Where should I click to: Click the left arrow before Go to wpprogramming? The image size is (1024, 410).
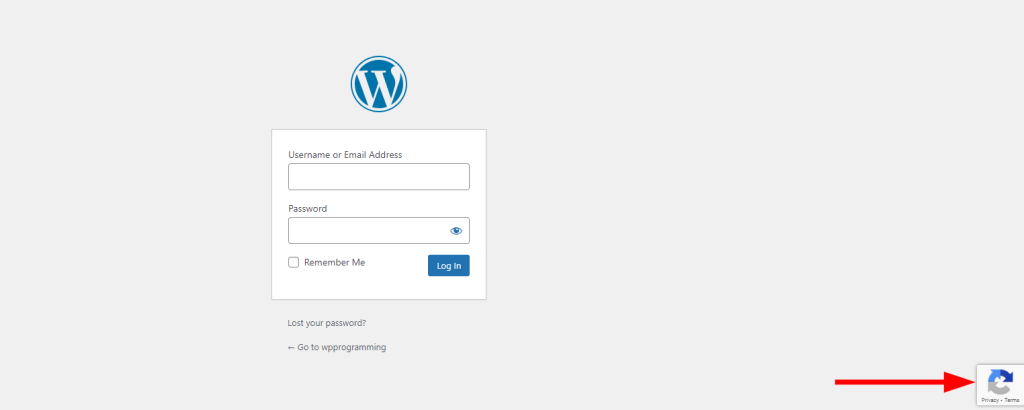pyautogui.click(x=291, y=347)
